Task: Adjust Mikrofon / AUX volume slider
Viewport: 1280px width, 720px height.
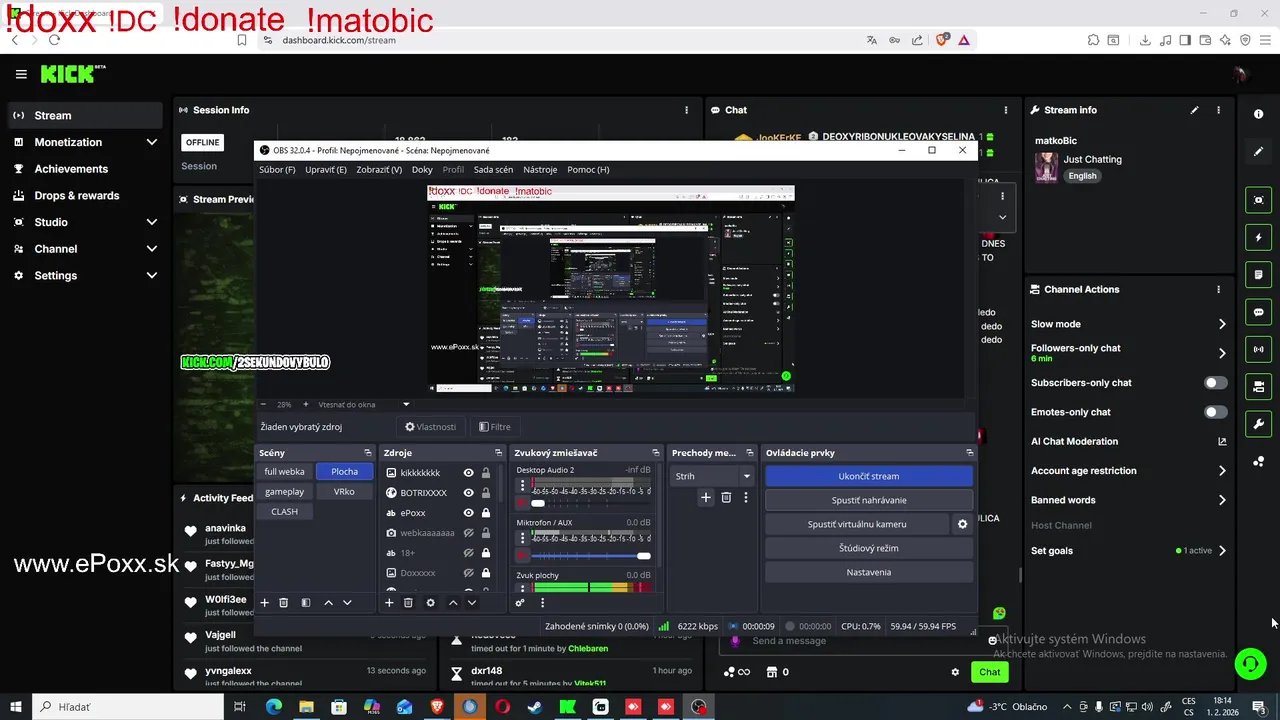Action: [590, 556]
